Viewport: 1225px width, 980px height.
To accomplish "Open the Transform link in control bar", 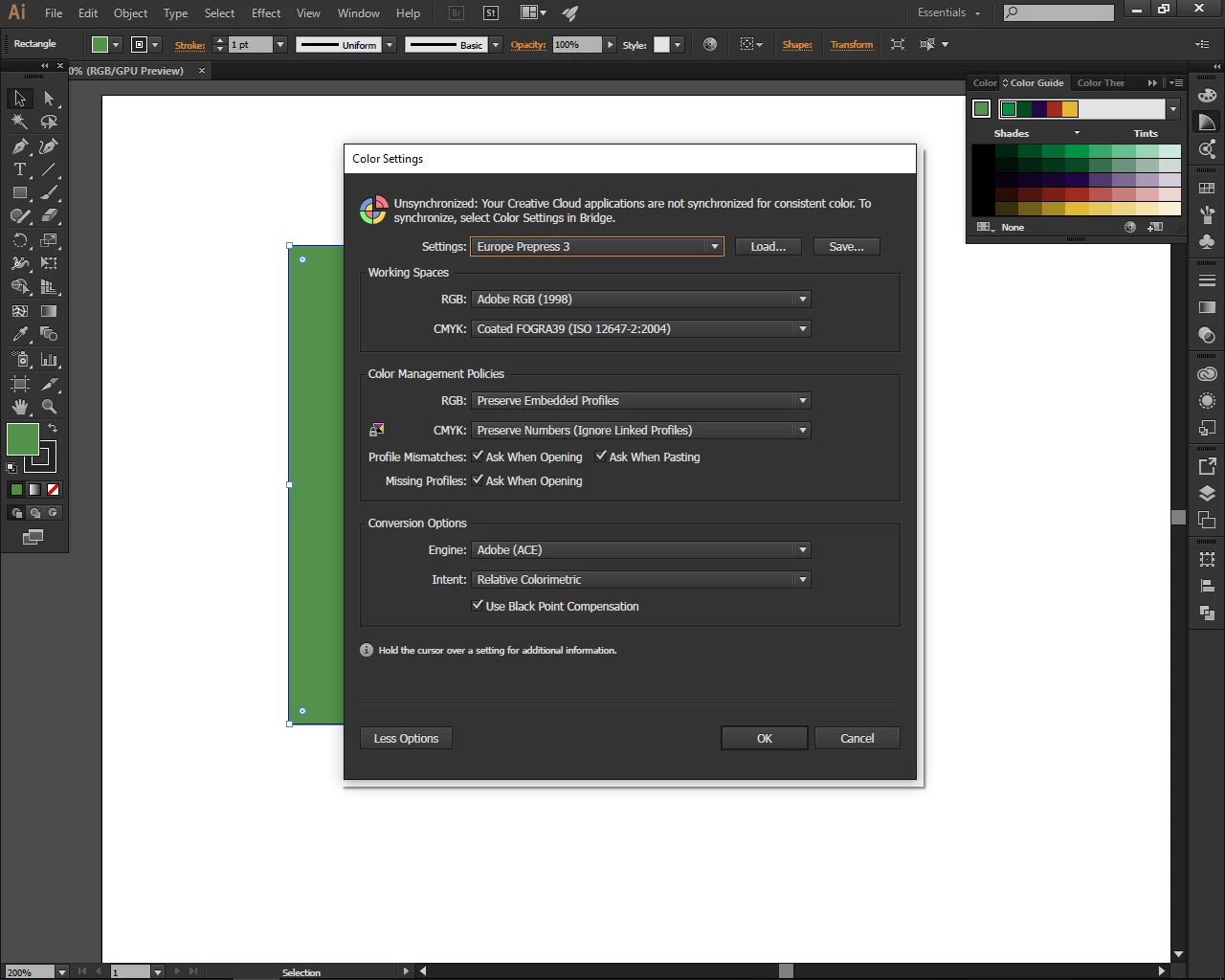I will click(852, 45).
